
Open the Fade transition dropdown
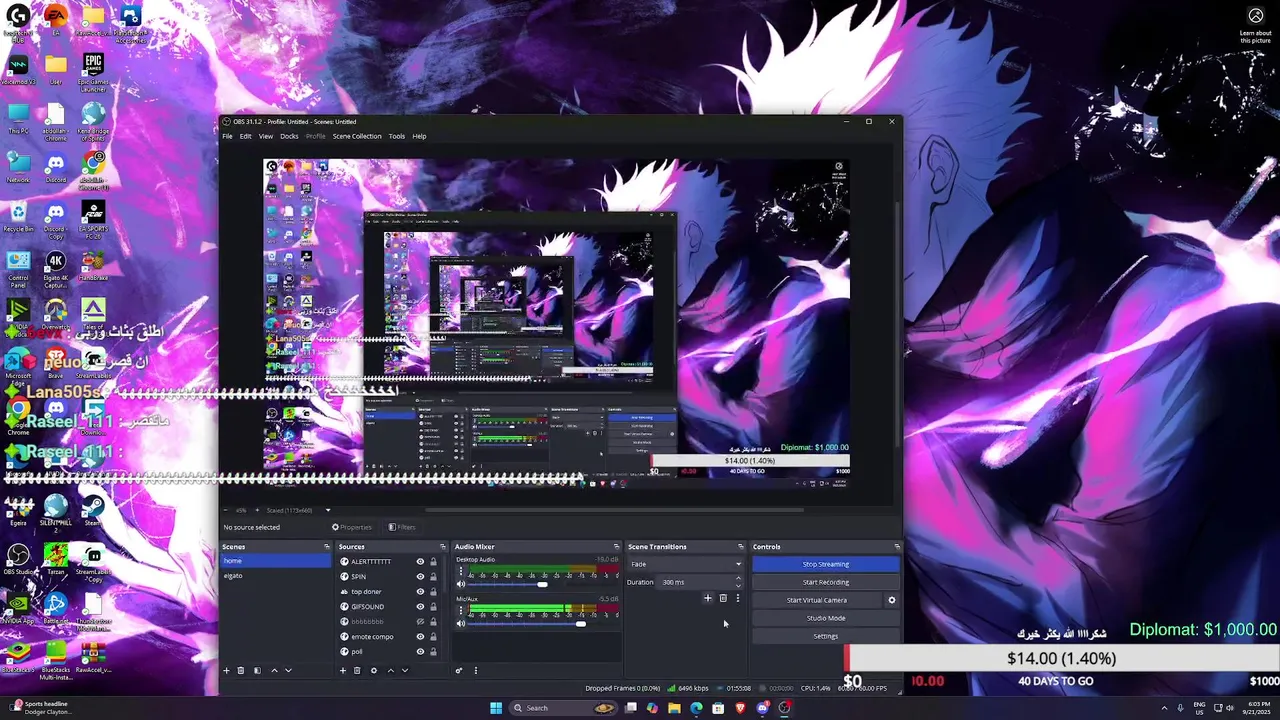pyautogui.click(x=686, y=564)
